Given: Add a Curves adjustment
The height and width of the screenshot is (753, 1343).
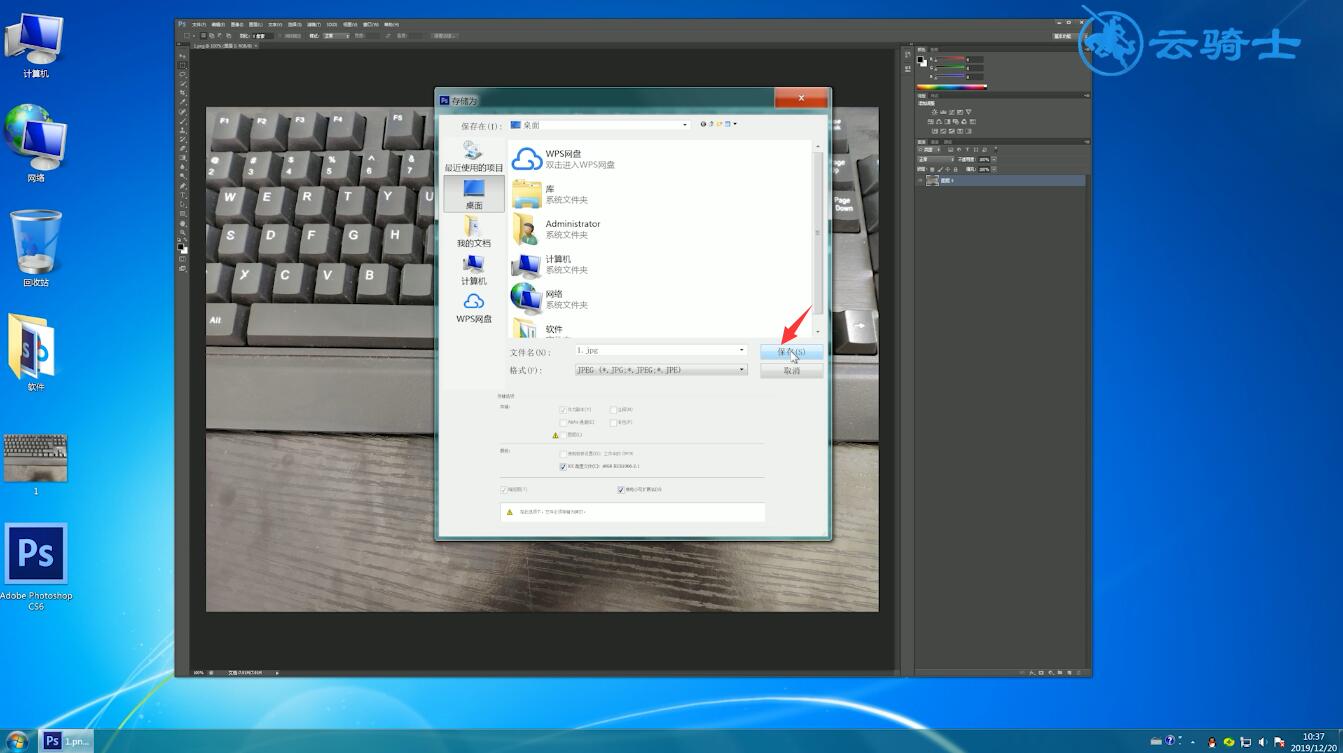Looking at the screenshot, I should 951,112.
